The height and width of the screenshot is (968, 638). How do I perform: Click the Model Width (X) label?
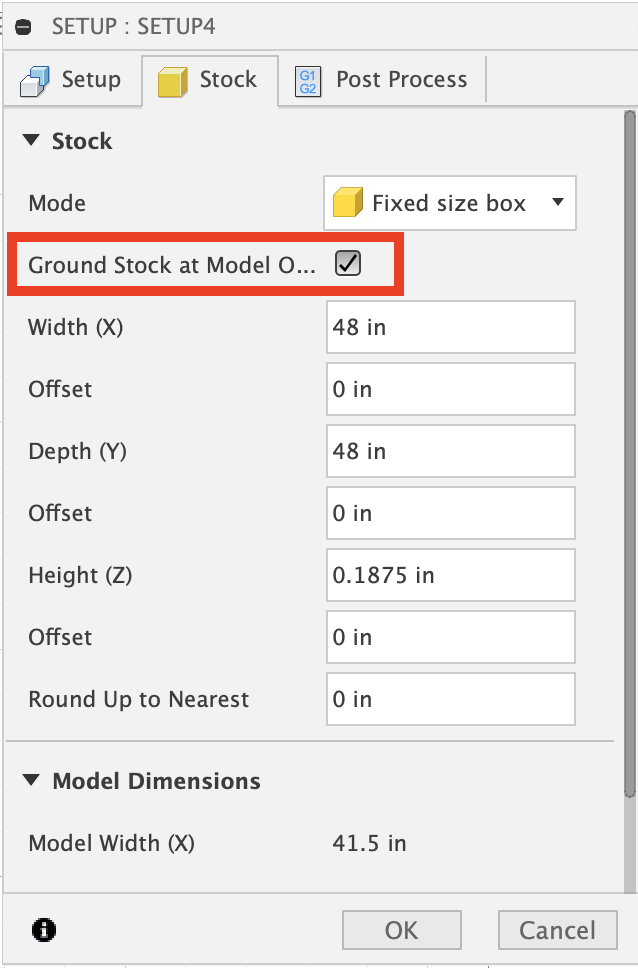pos(111,843)
